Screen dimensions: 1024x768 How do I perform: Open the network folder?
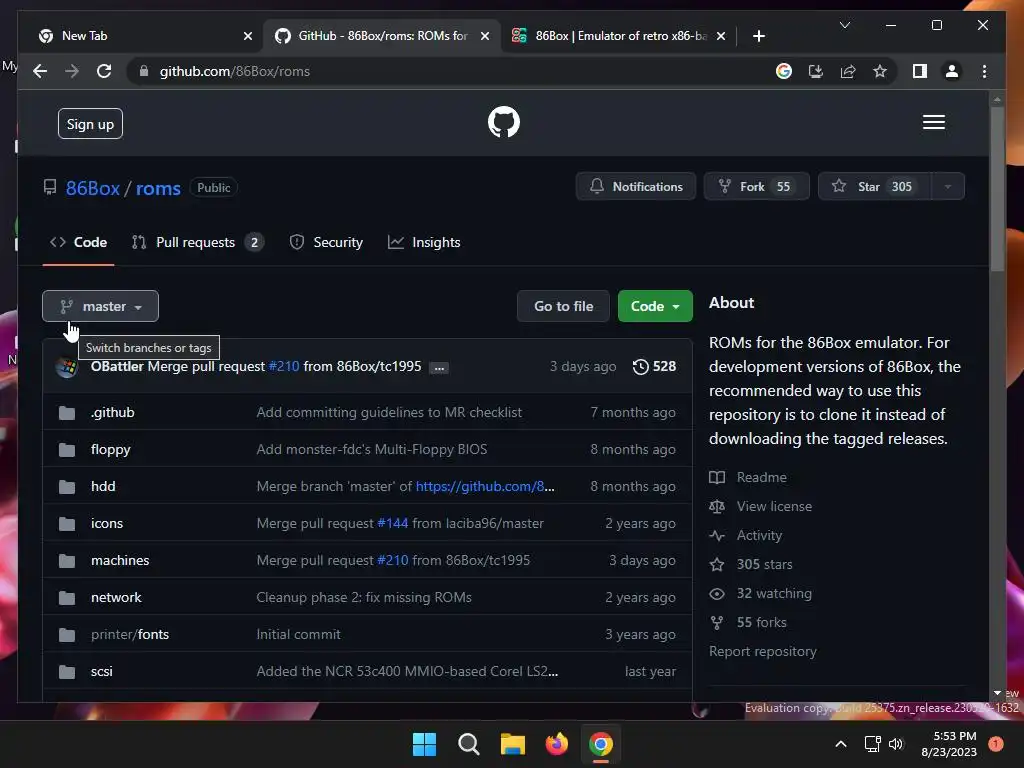(x=116, y=598)
